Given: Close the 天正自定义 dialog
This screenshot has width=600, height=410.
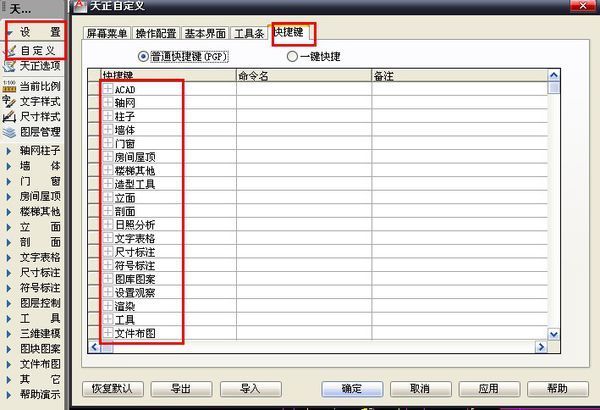Looking at the screenshot, I should [583, 5].
